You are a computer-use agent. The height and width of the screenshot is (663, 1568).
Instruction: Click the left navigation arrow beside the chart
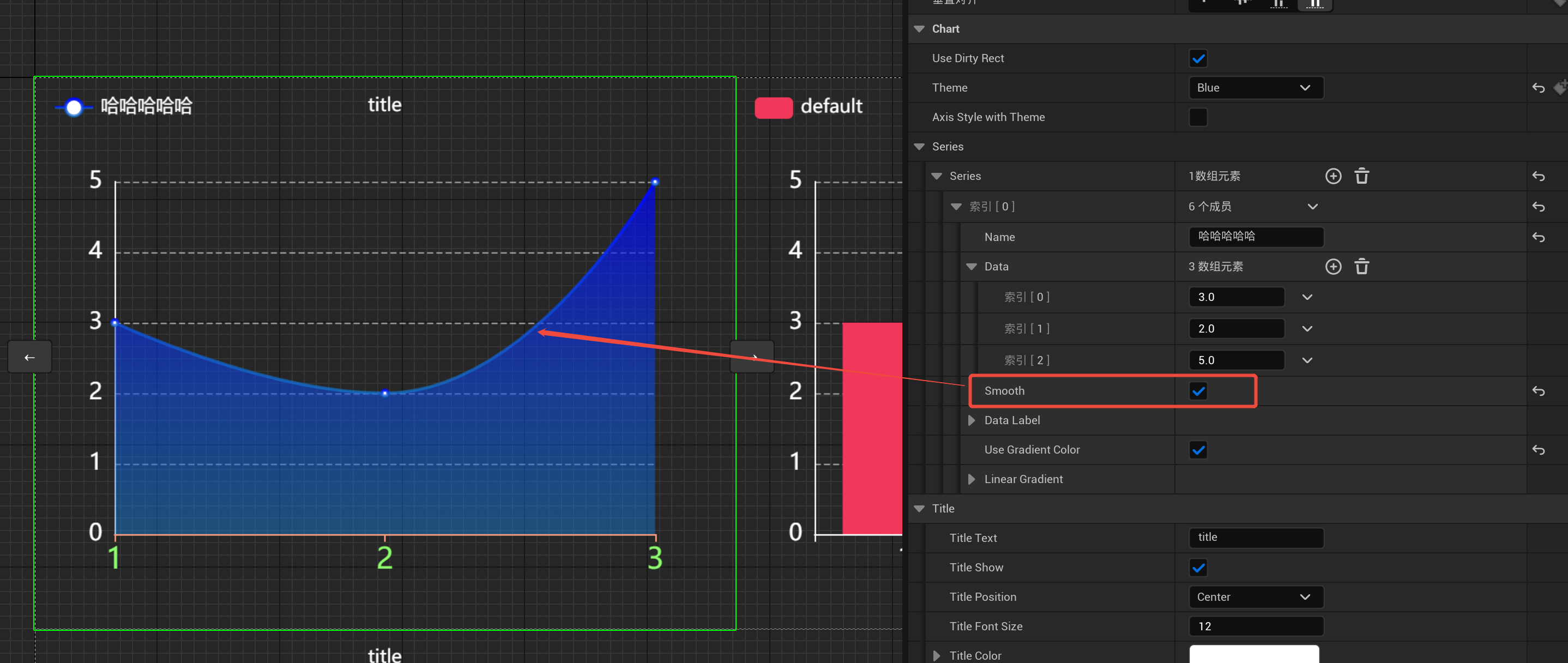coord(29,357)
